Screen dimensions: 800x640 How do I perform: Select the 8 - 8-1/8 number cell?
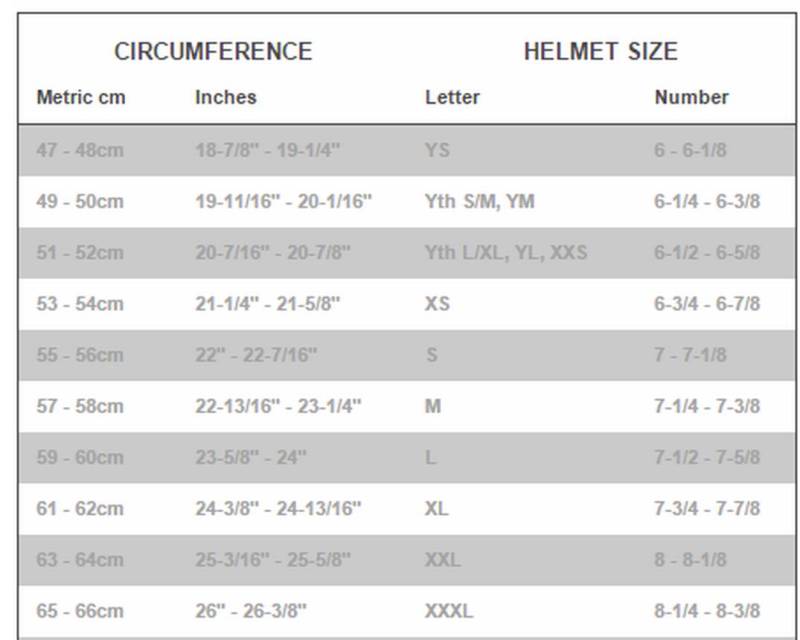691,559
